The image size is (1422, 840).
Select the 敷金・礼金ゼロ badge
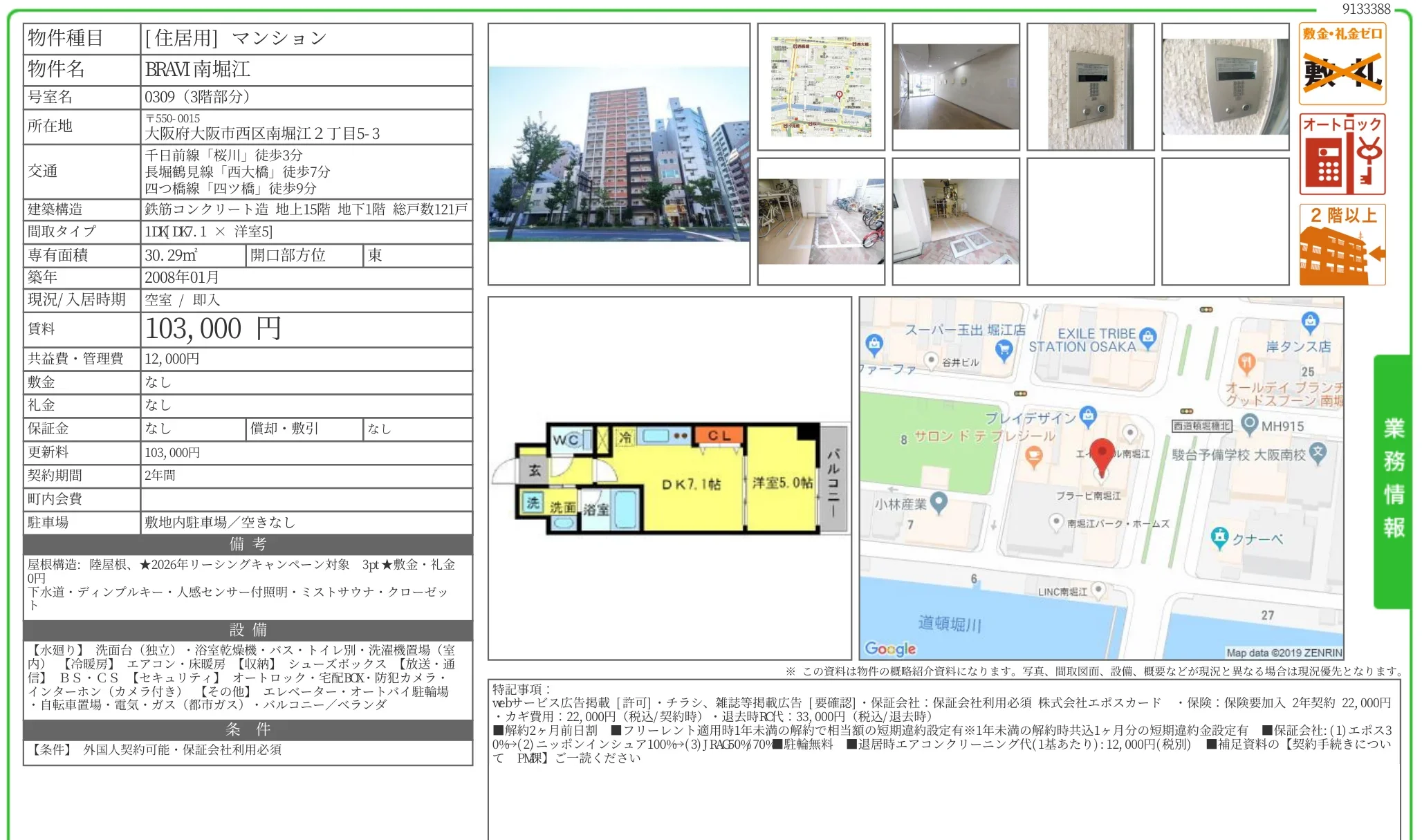[x=1342, y=62]
